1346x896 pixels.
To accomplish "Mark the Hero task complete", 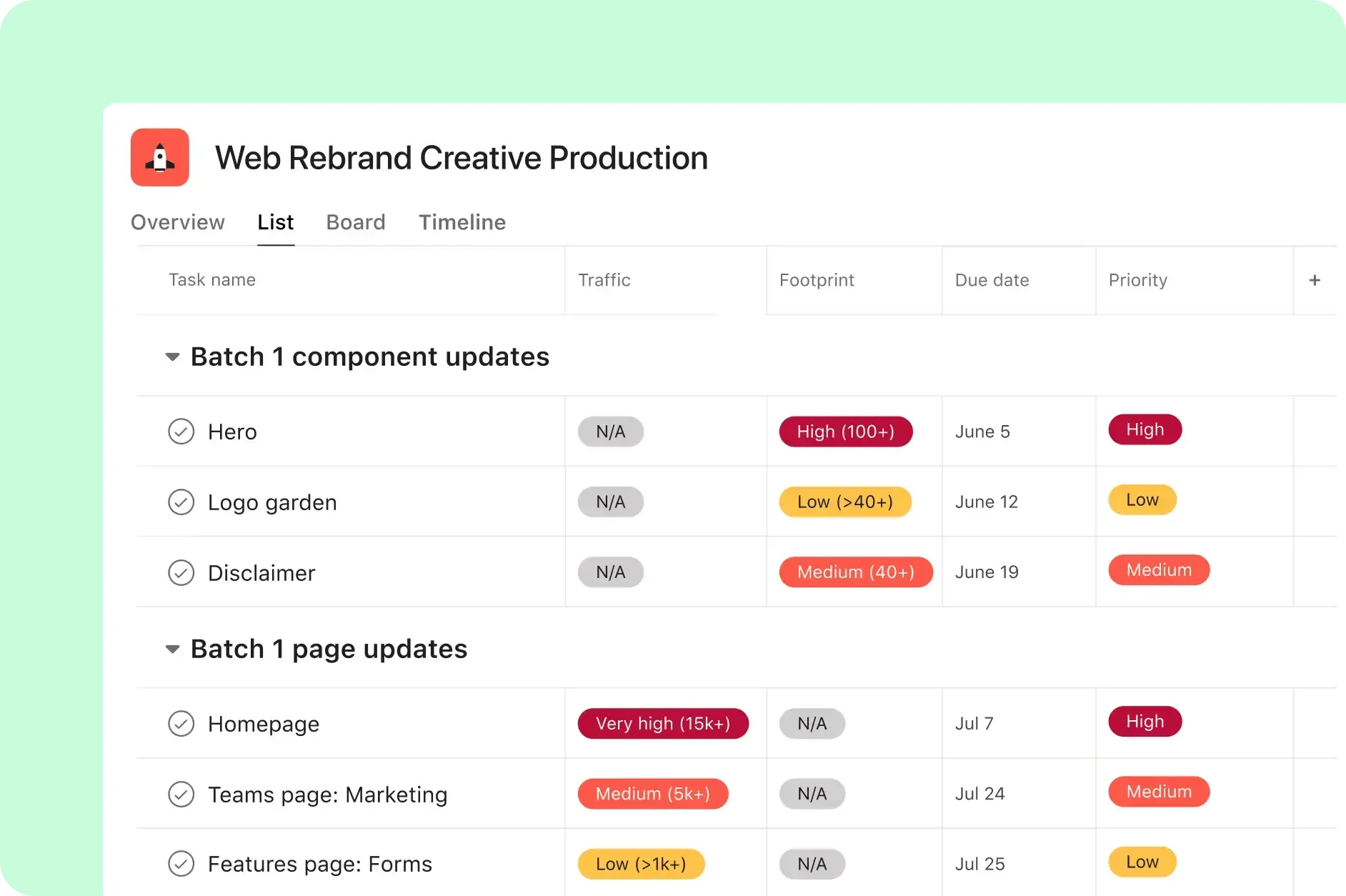I will point(181,432).
